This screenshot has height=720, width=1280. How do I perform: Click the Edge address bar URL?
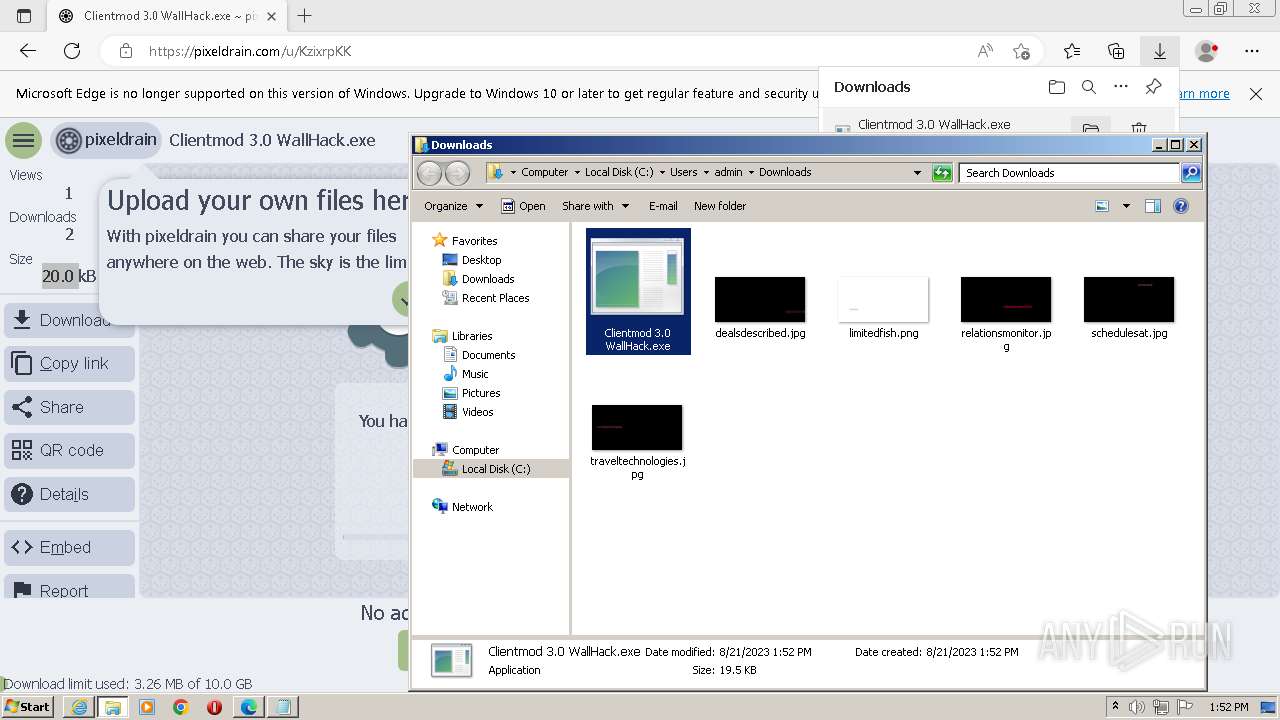pyautogui.click(x=250, y=51)
